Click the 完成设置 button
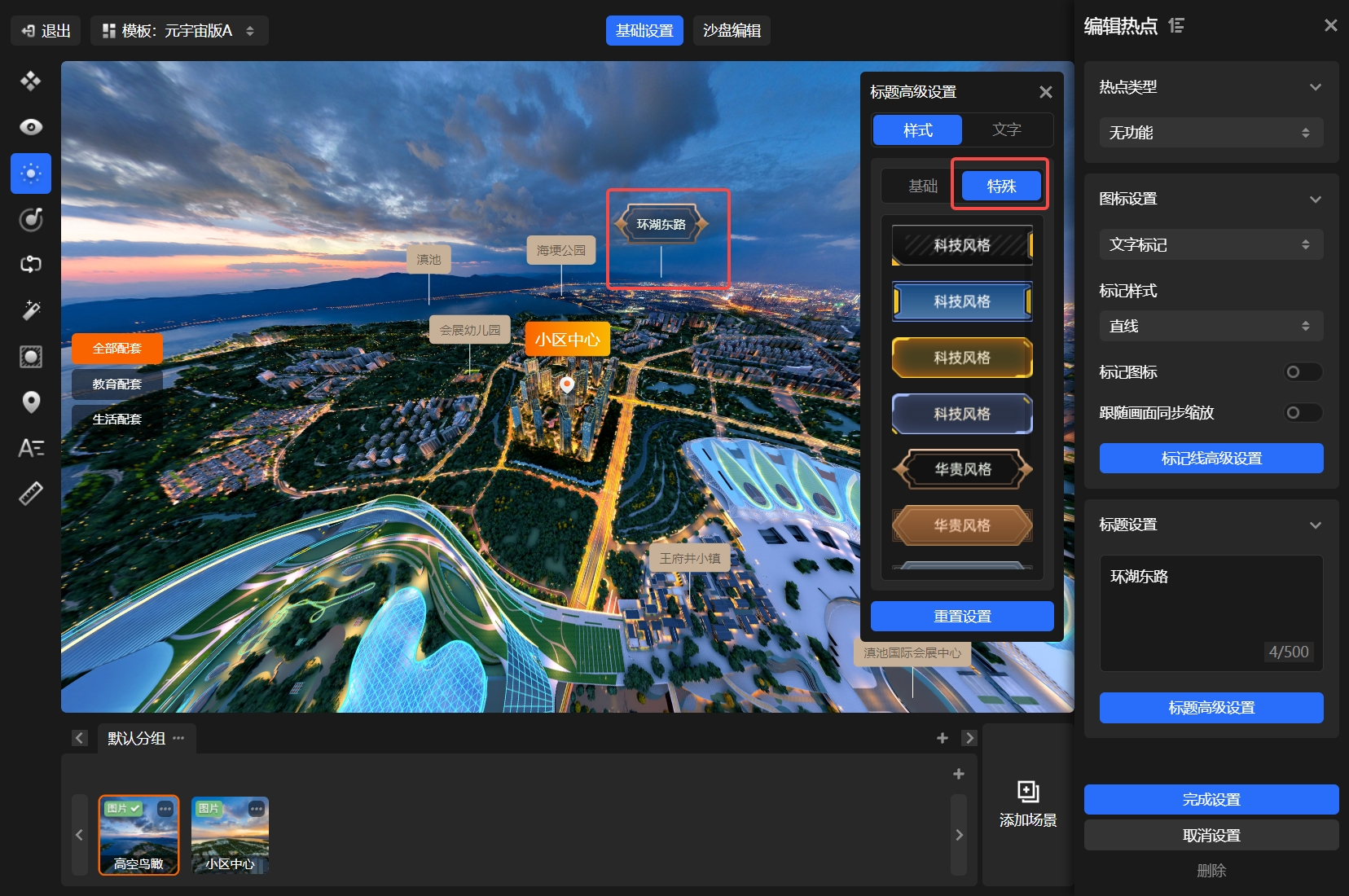The width and height of the screenshot is (1349, 896). pos(1211,800)
